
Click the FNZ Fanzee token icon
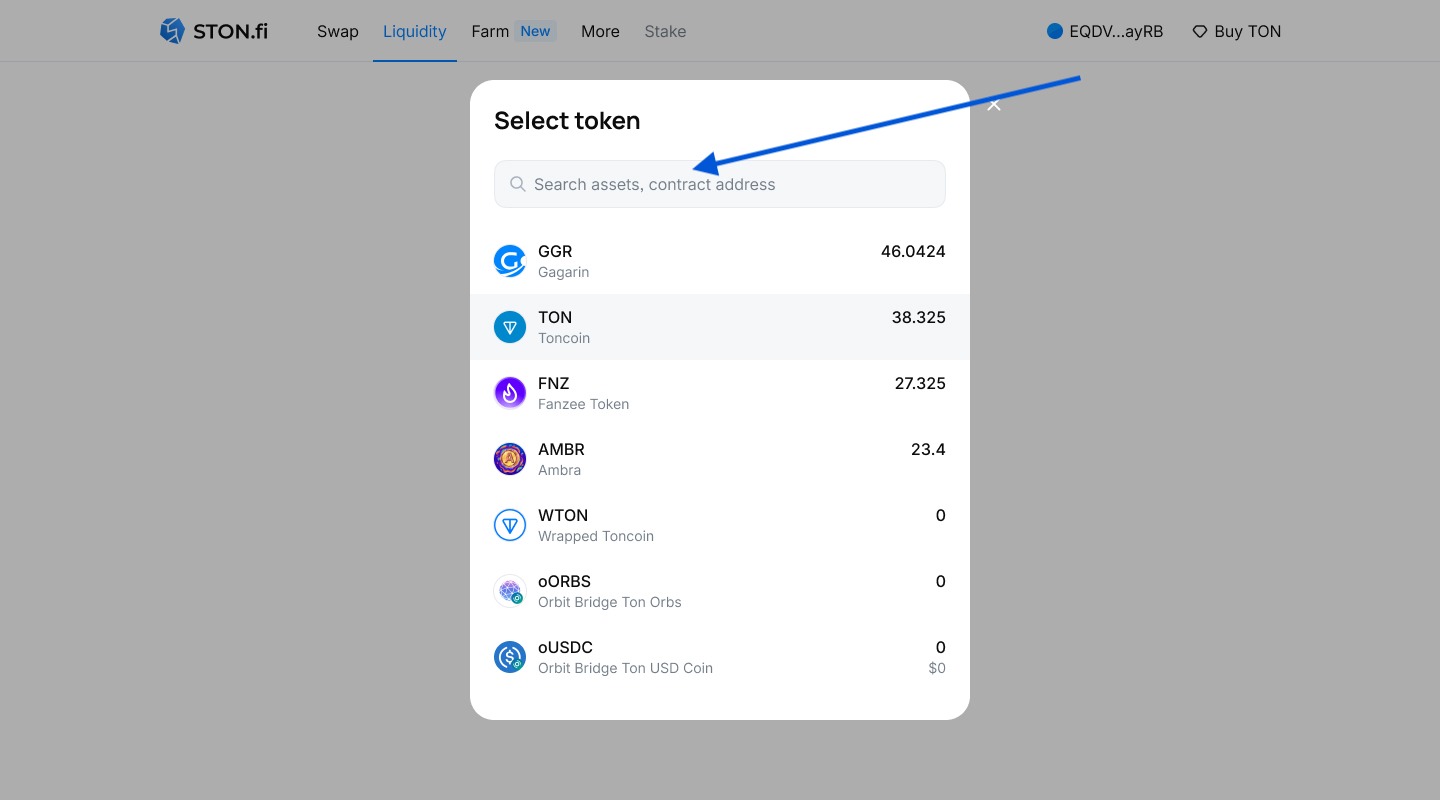click(510, 393)
